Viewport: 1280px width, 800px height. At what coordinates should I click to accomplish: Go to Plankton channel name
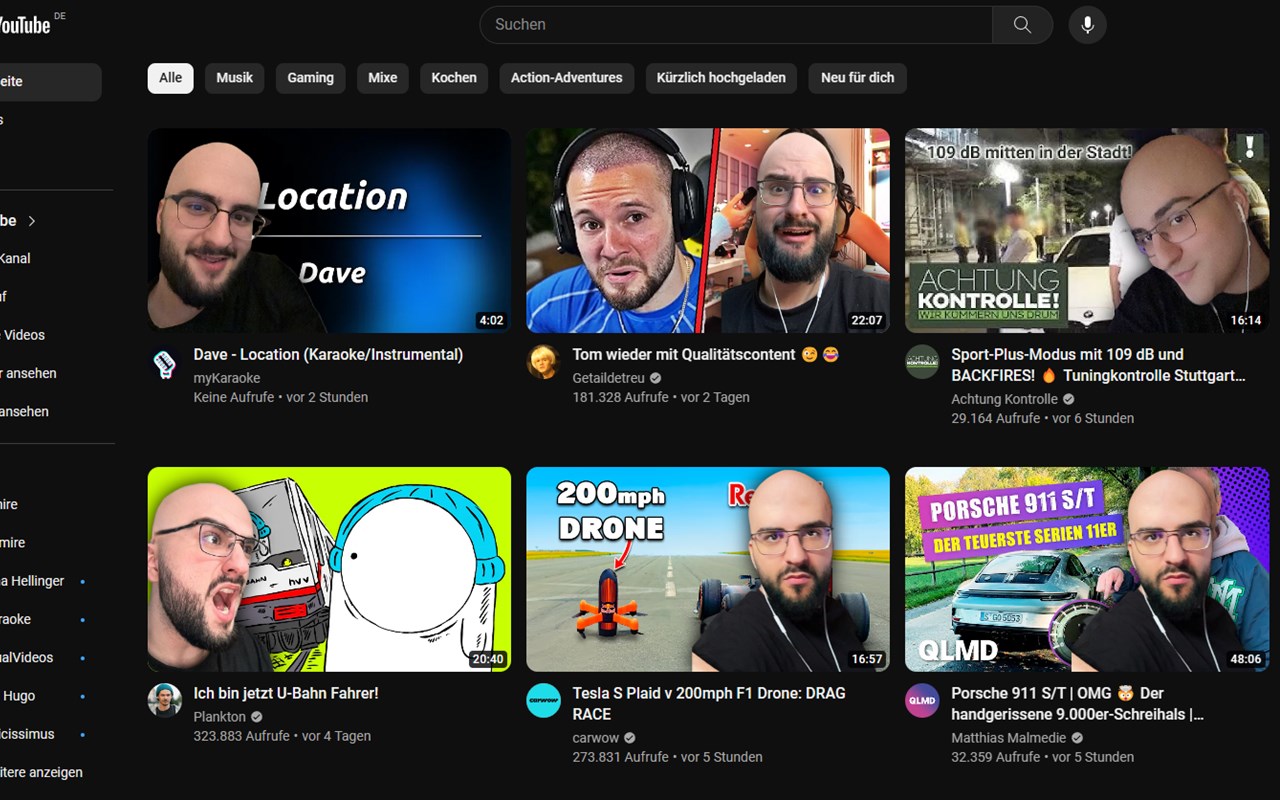pos(220,716)
